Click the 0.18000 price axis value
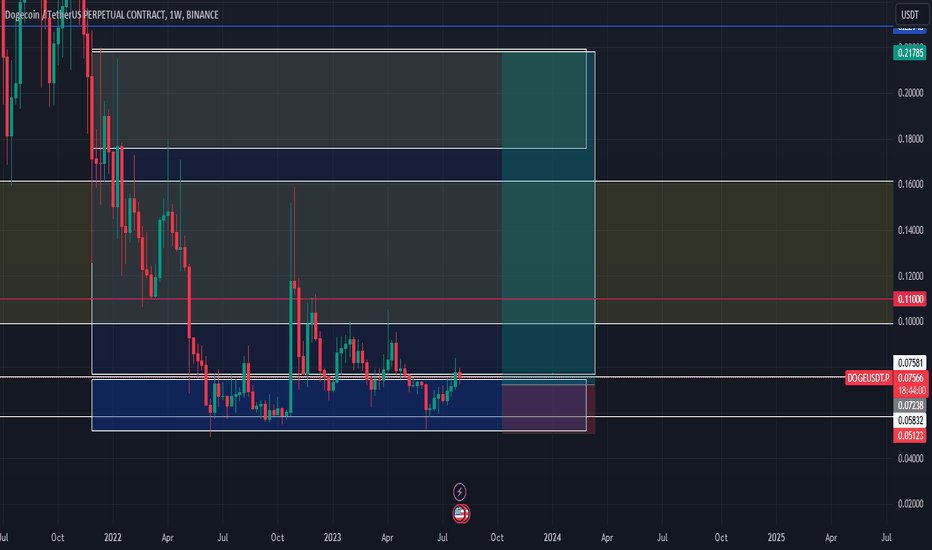 point(910,139)
